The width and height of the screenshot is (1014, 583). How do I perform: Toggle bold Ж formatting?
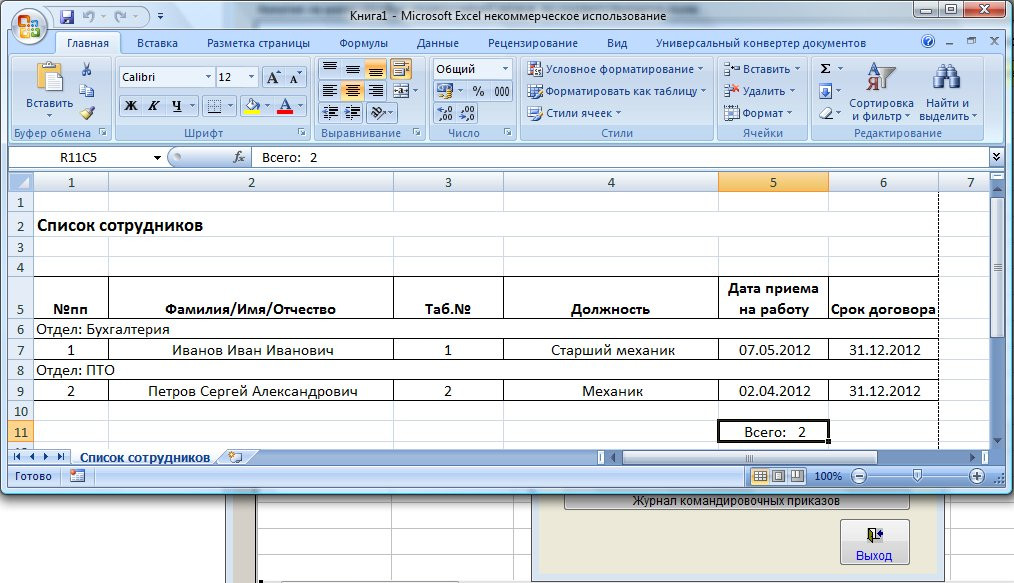(x=131, y=106)
